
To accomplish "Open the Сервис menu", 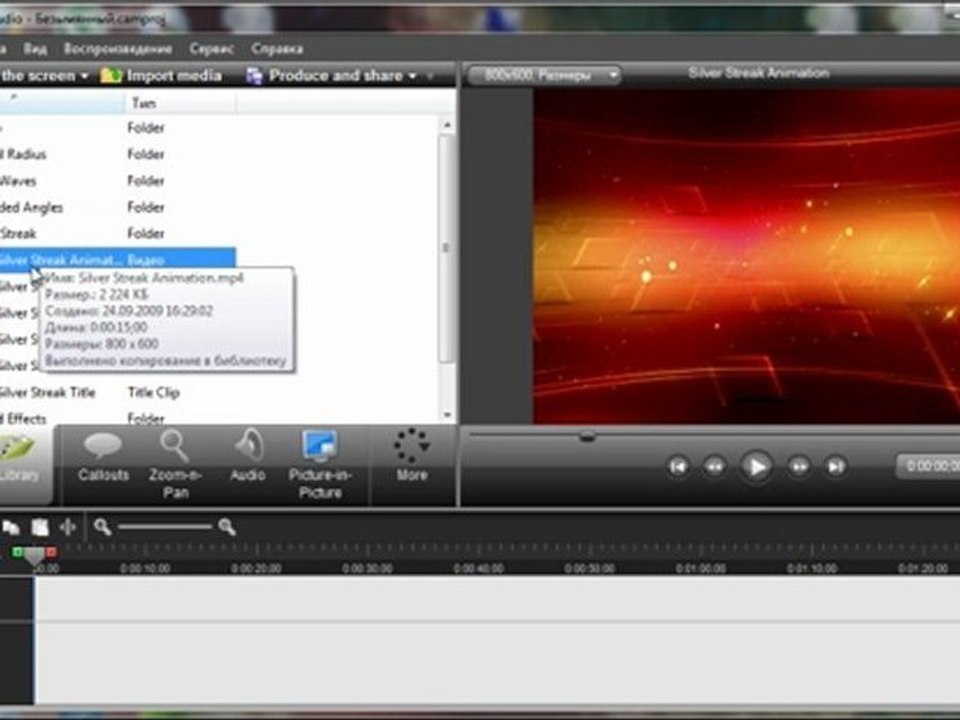I will [x=211, y=48].
